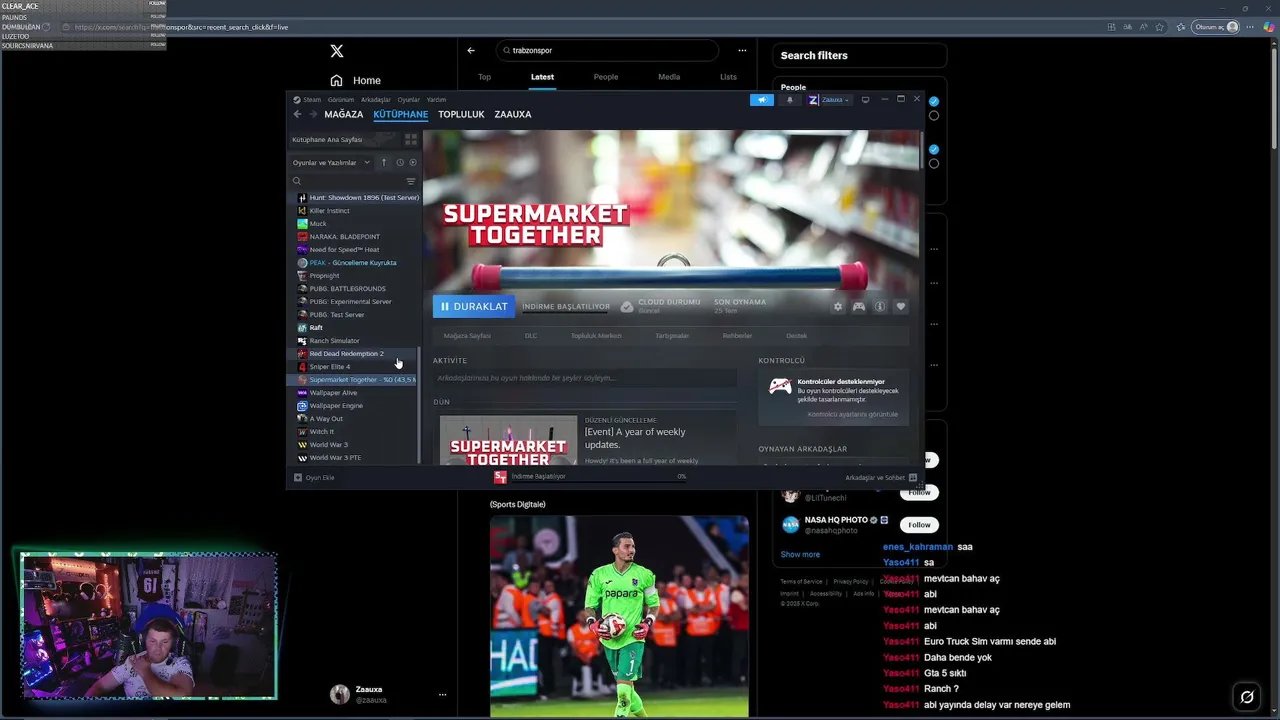Image resolution: width=1280 pixels, height=720 pixels.
Task: Open Arkadaşlar ve Sohbet chat icon
Action: click(912, 478)
